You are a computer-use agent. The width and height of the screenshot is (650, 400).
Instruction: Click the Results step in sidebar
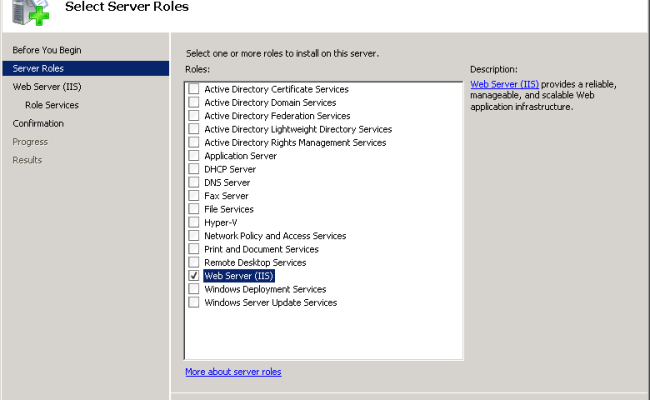(x=27, y=160)
